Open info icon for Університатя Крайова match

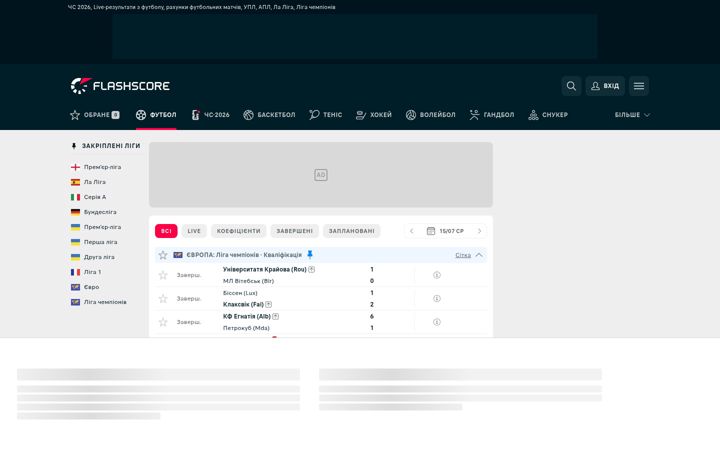(437, 275)
